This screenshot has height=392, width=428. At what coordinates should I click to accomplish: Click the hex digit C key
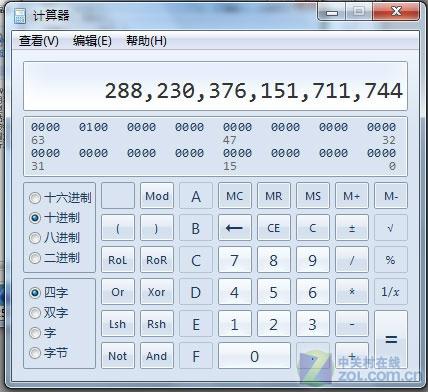[196, 260]
